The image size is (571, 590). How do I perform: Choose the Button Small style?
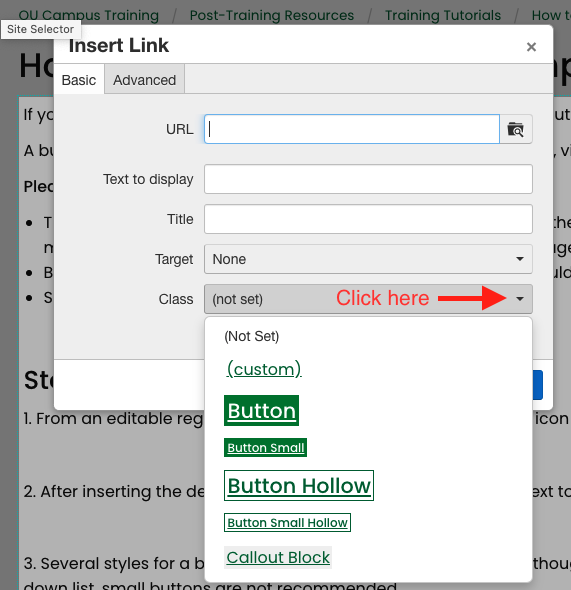tap(266, 447)
